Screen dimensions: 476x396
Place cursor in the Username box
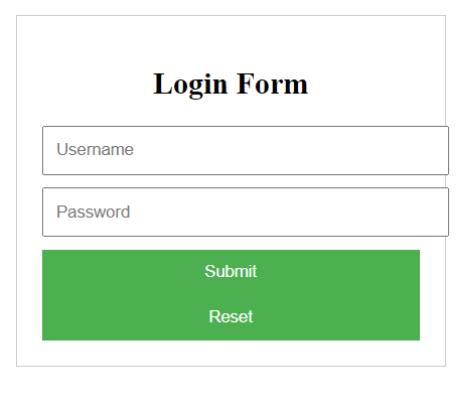245,150
